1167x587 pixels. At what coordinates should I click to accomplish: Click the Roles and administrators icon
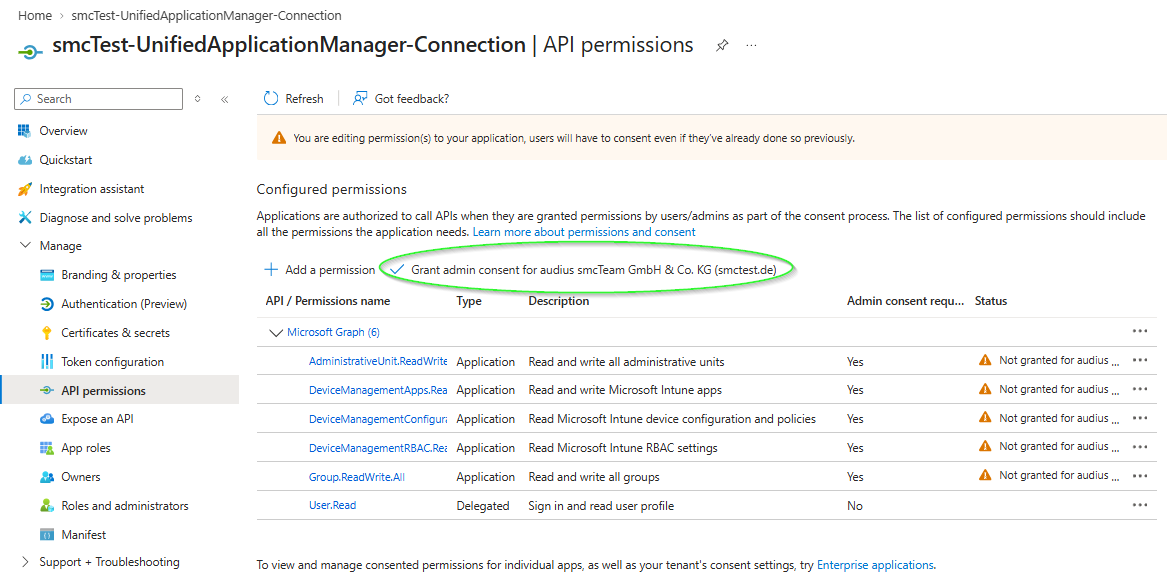(47, 506)
